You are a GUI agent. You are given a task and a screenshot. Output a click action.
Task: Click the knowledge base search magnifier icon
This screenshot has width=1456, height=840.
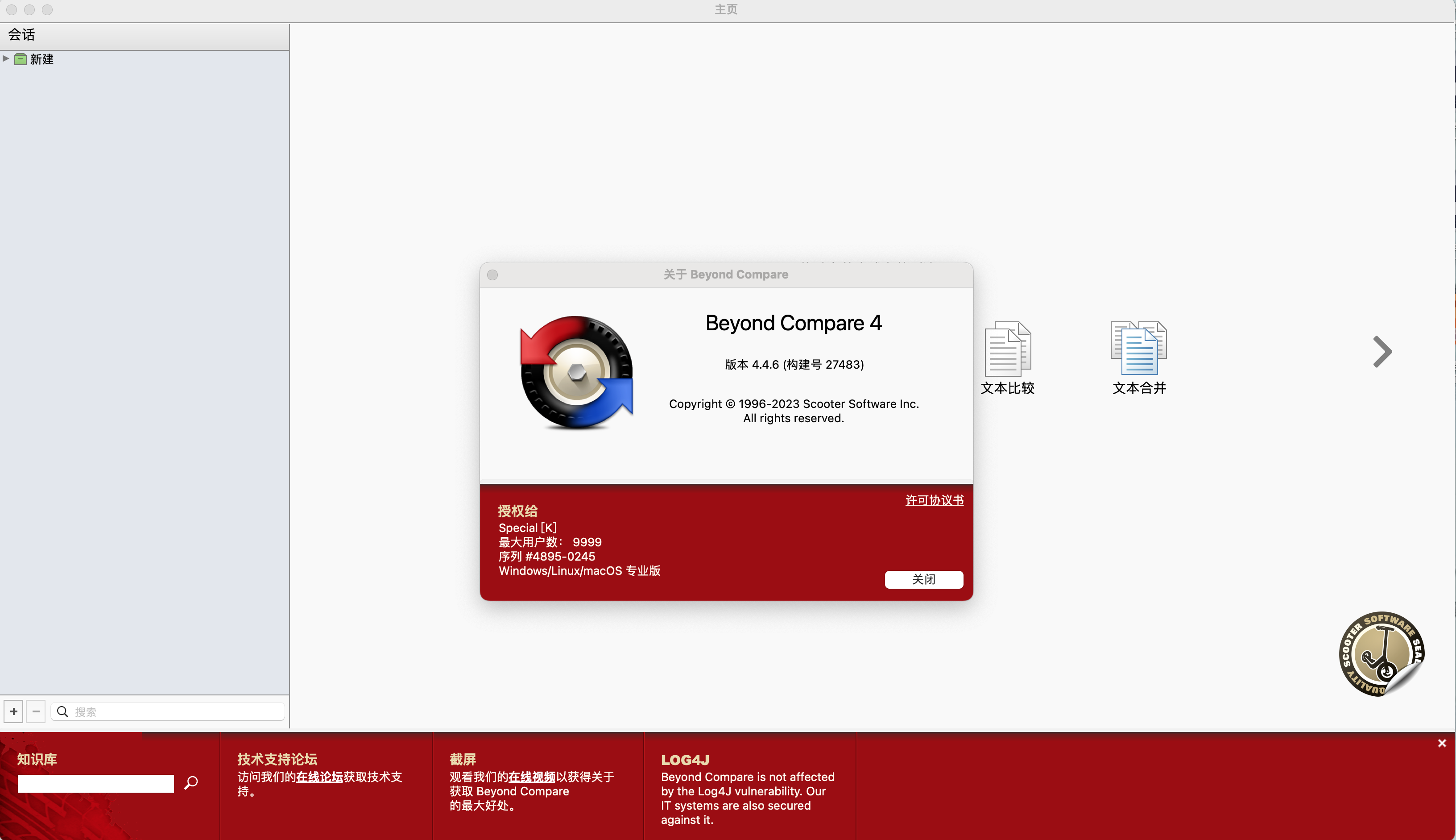pyautogui.click(x=191, y=782)
